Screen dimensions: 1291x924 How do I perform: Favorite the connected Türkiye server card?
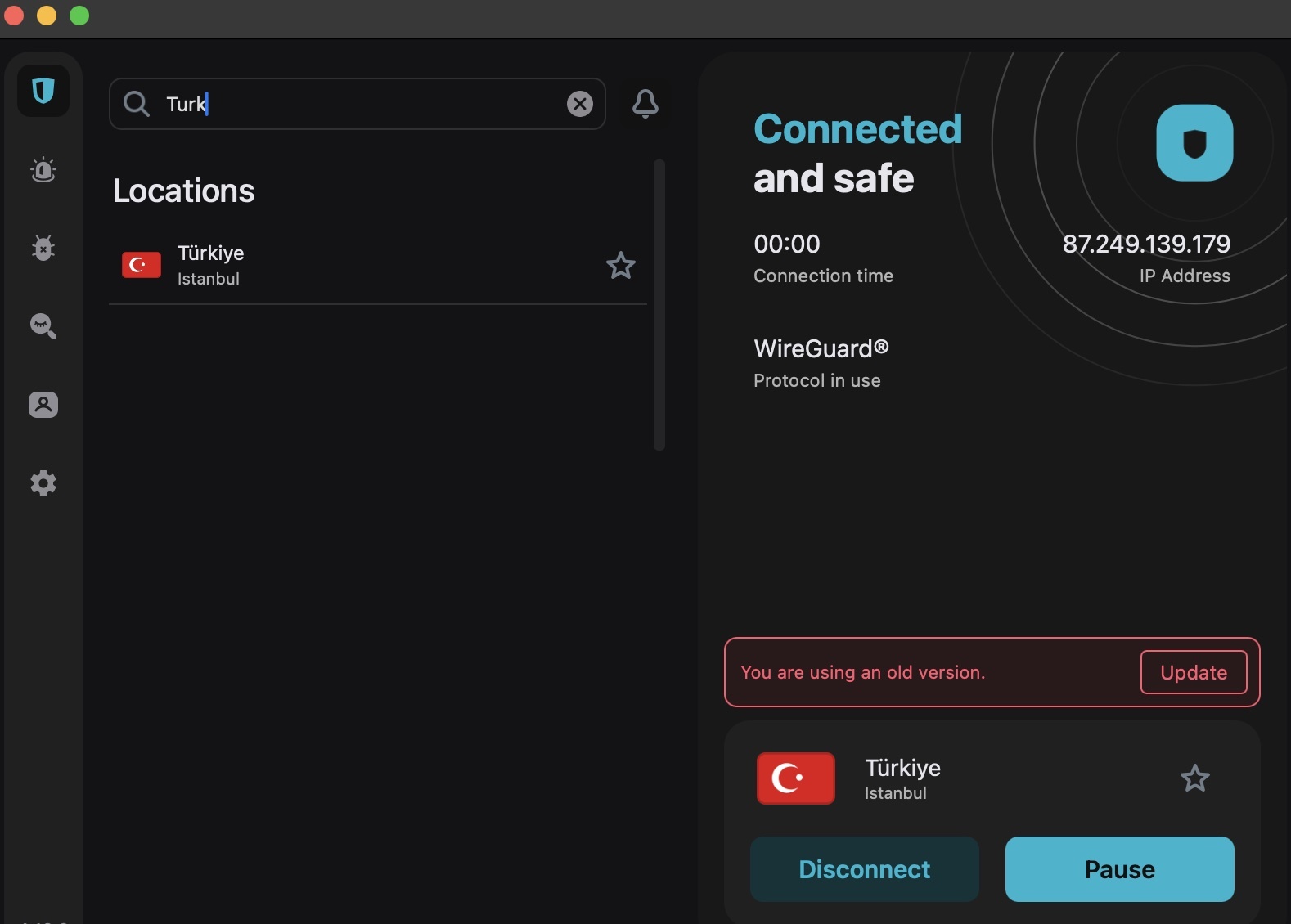[x=1195, y=778]
